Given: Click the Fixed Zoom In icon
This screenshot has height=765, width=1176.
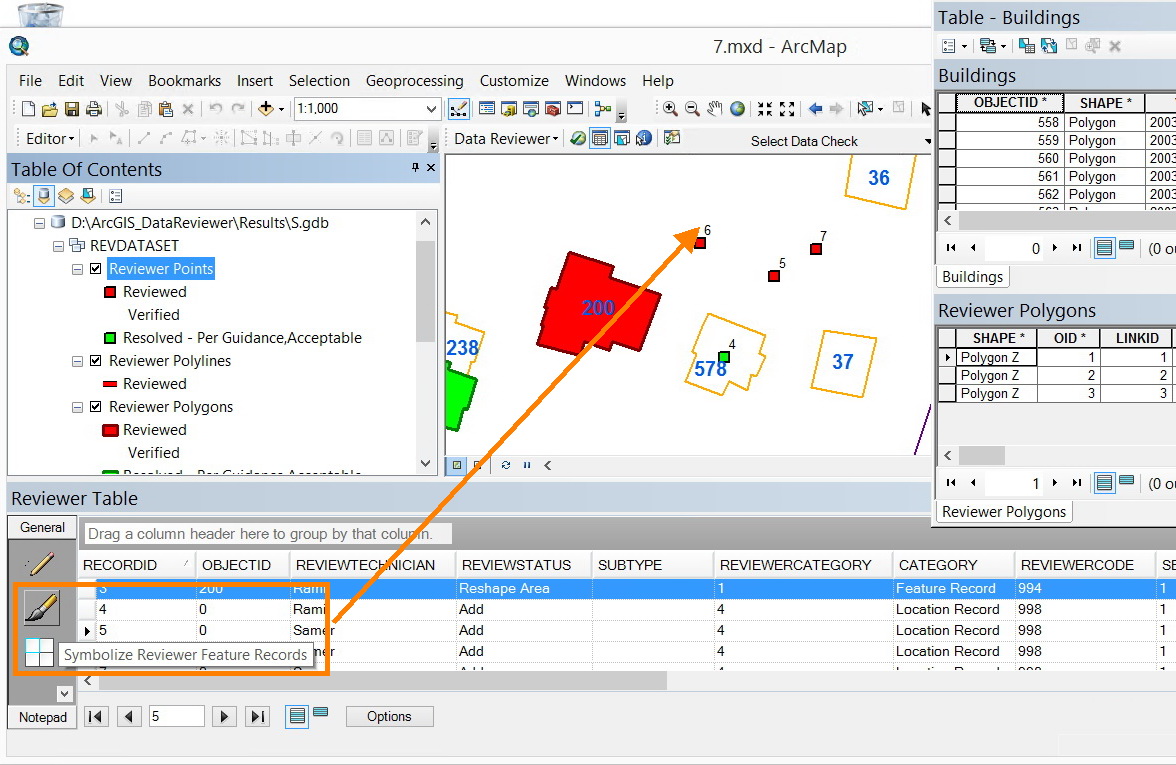Looking at the screenshot, I should [764, 109].
